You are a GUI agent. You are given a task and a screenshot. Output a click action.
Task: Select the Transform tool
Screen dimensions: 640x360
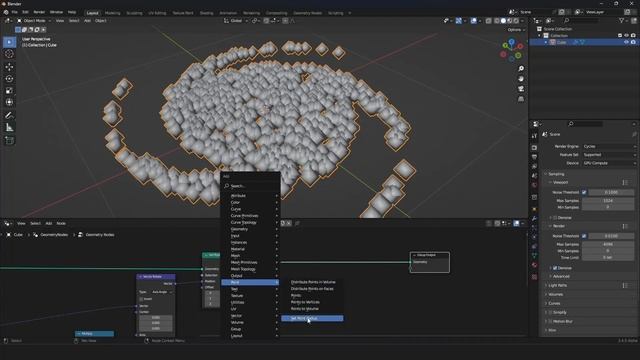coord(9,102)
